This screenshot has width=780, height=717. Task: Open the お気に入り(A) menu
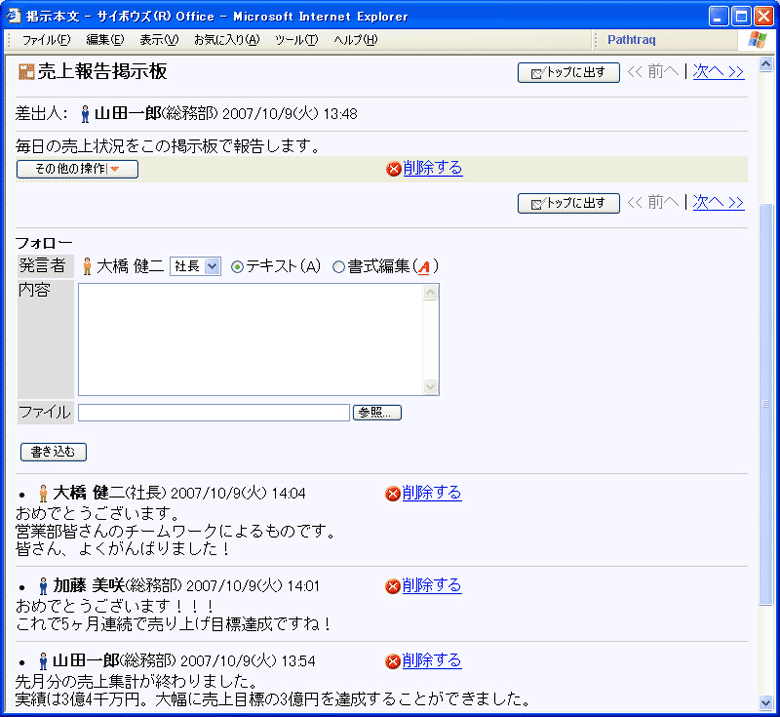point(226,40)
